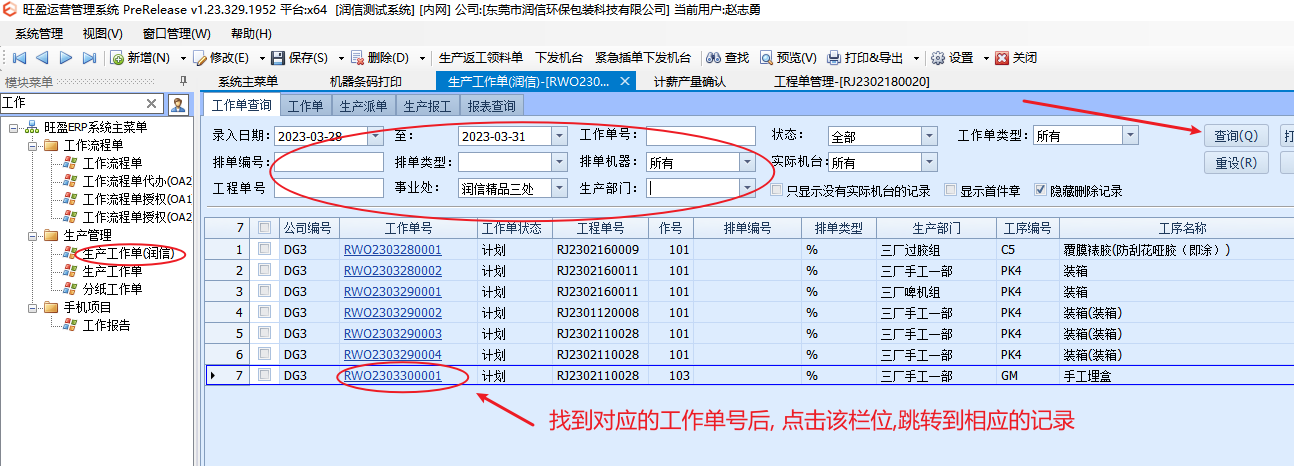Click the 修改(E) edit pencil button
Viewport: 1294px width, 466px height.
(x=220, y=58)
